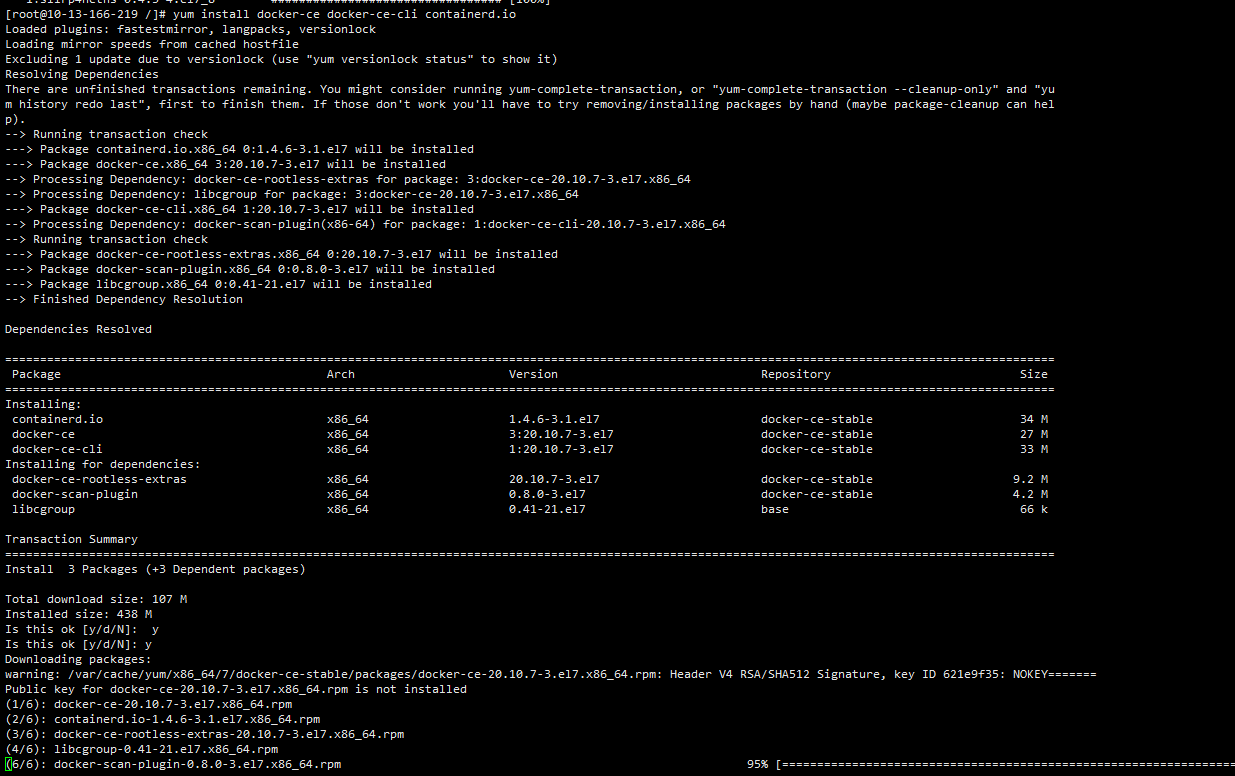Click the 'base' repository entry
This screenshot has height=776, width=1235.
point(775,509)
